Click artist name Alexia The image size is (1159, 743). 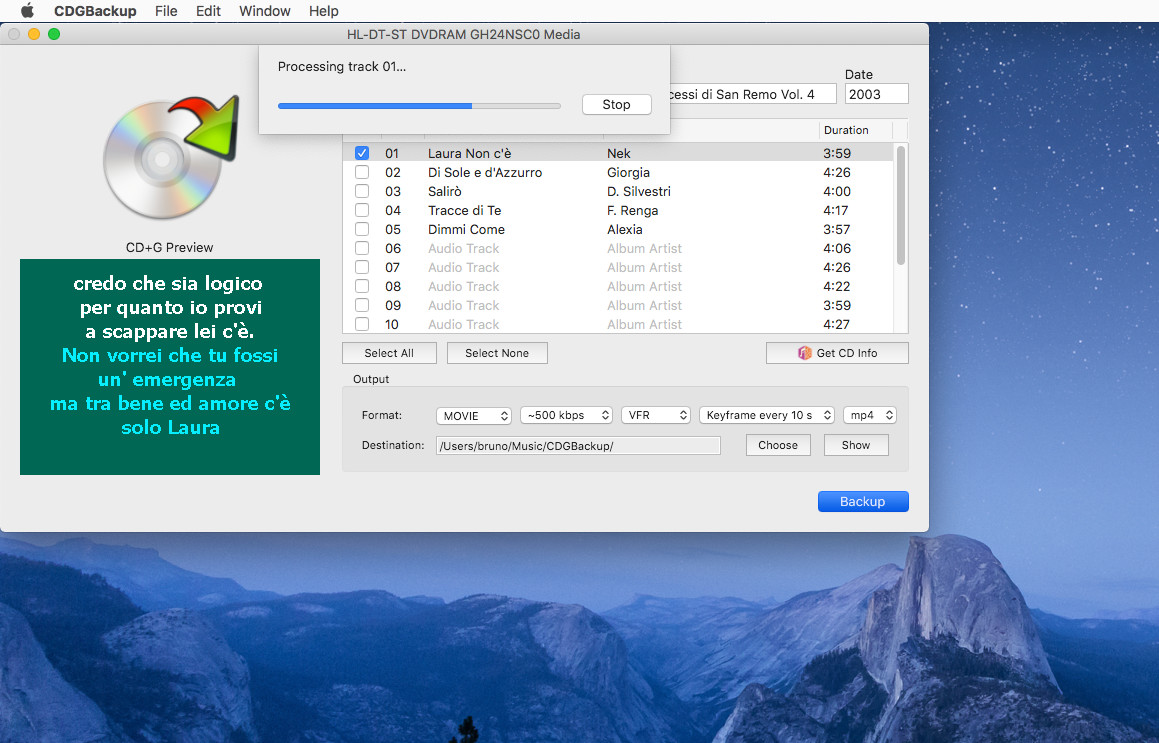click(625, 230)
